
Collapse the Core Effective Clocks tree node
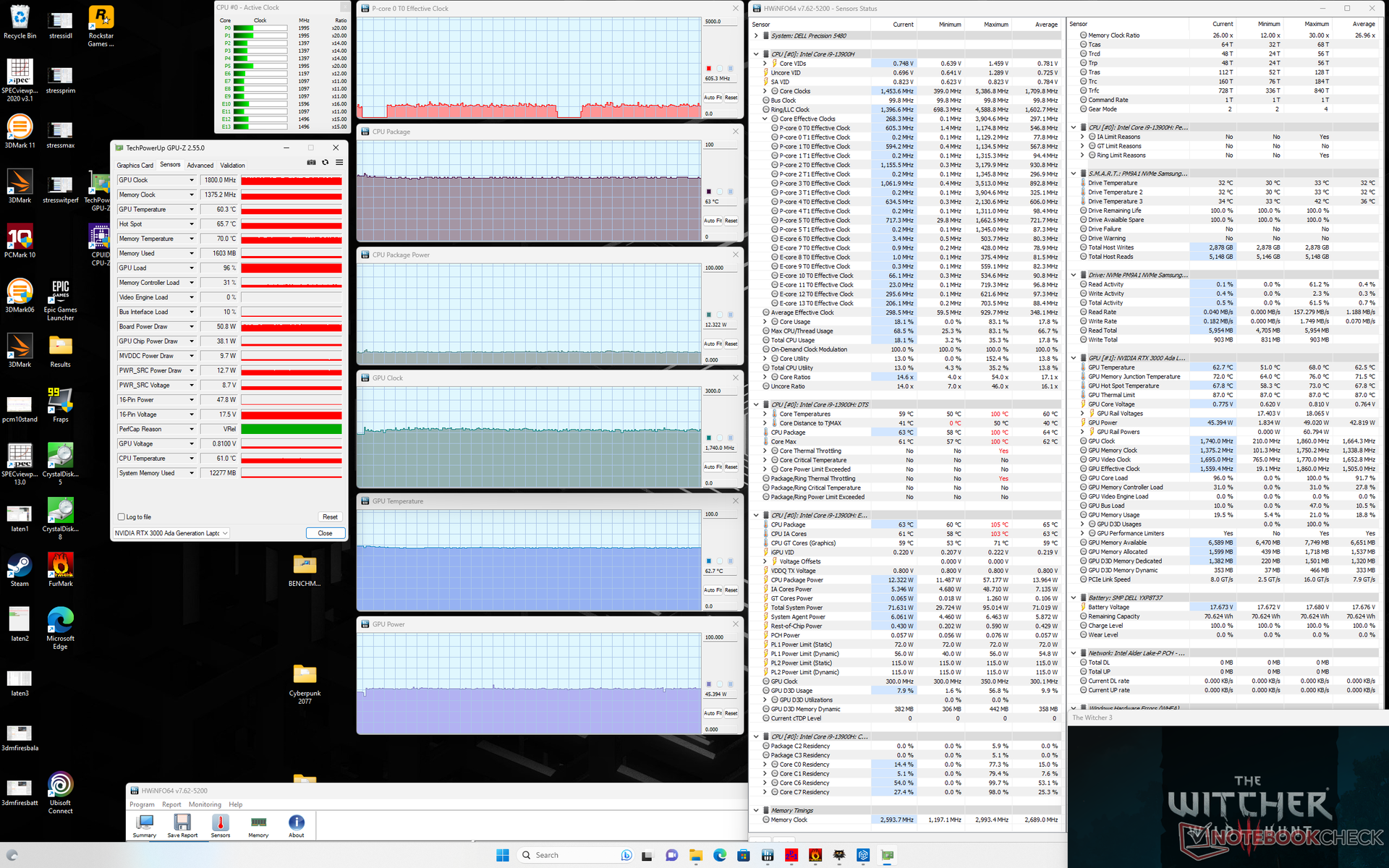[765, 119]
